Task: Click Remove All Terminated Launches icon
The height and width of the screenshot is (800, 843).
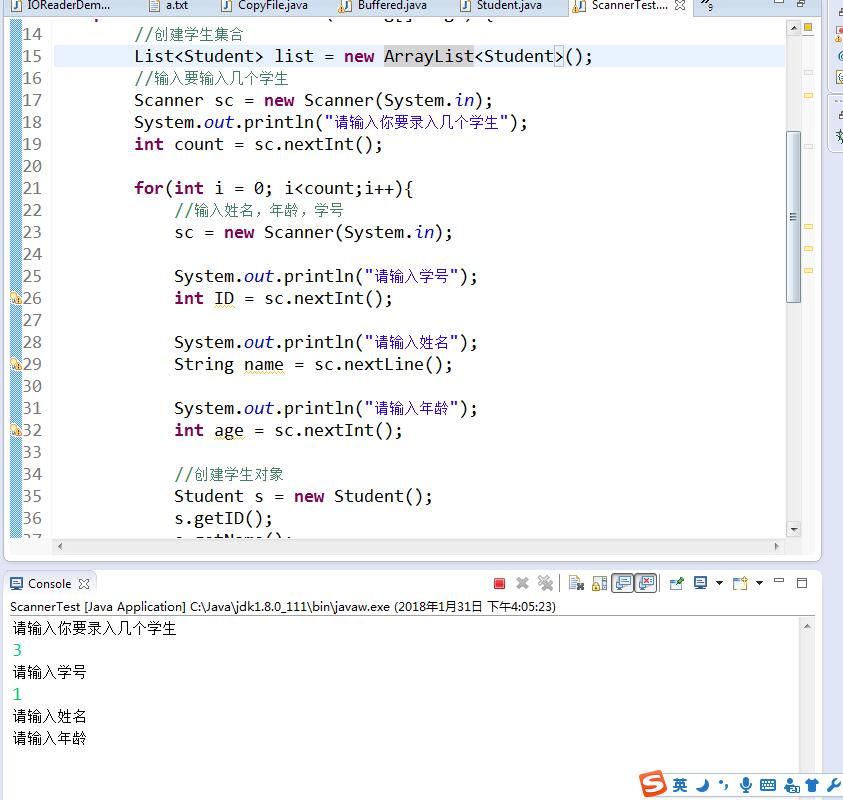Action: click(x=545, y=583)
